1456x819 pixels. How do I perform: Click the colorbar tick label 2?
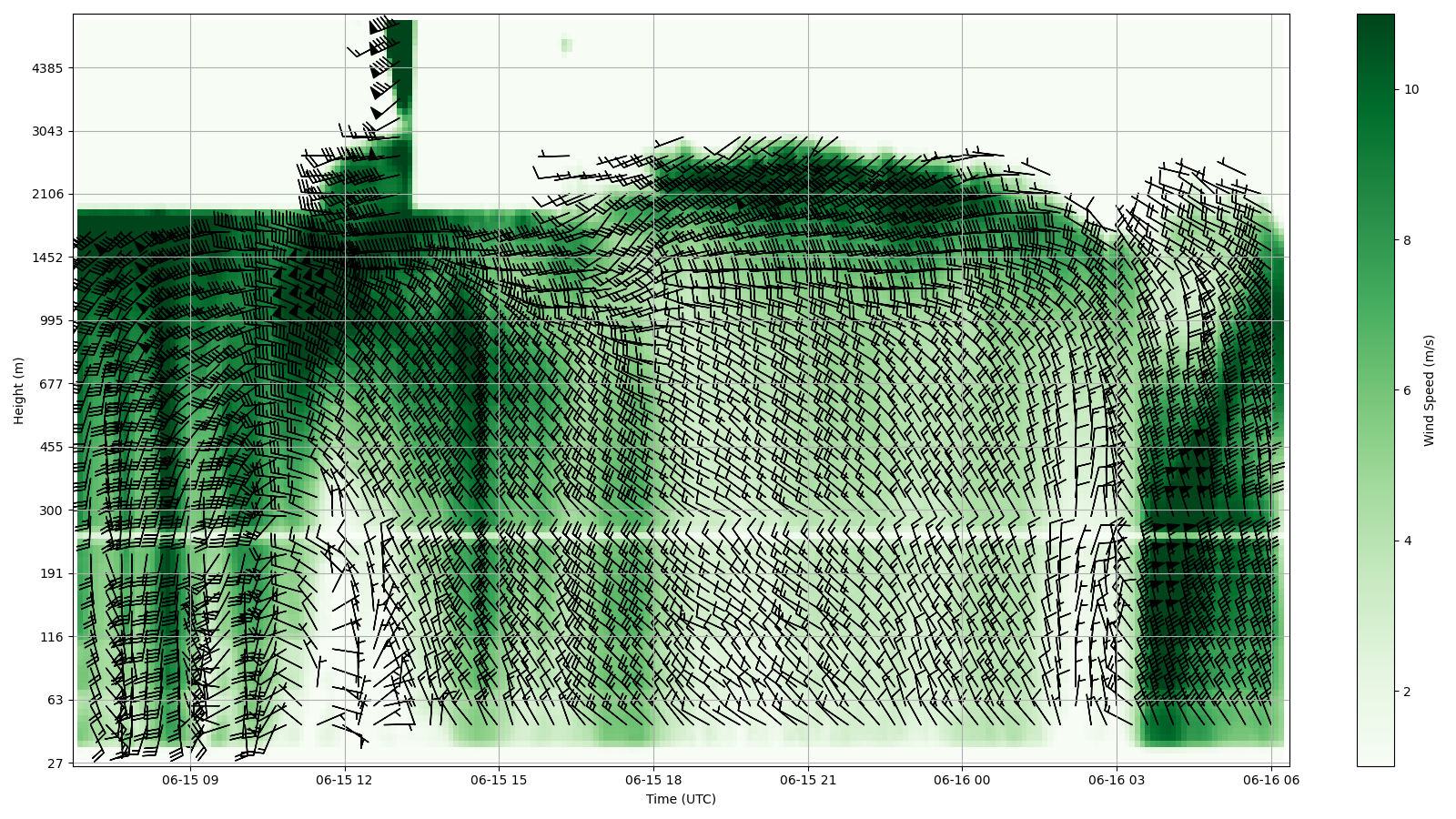pyautogui.click(x=1408, y=692)
